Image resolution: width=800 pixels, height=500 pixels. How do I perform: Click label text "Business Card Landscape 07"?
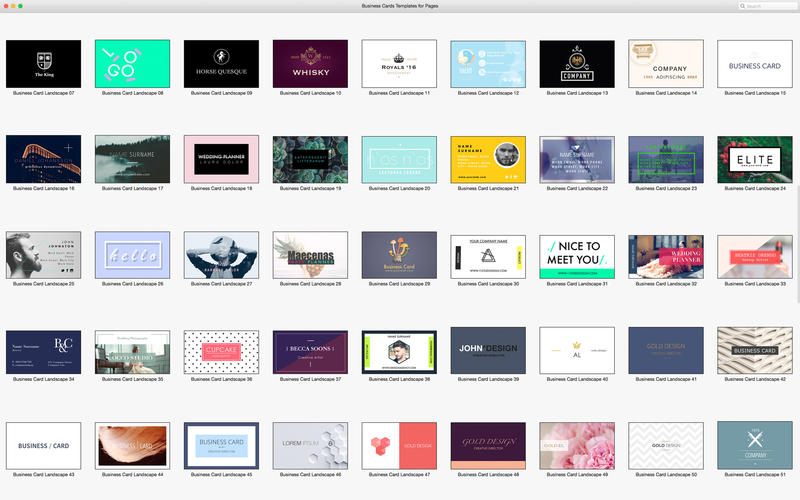point(43,93)
